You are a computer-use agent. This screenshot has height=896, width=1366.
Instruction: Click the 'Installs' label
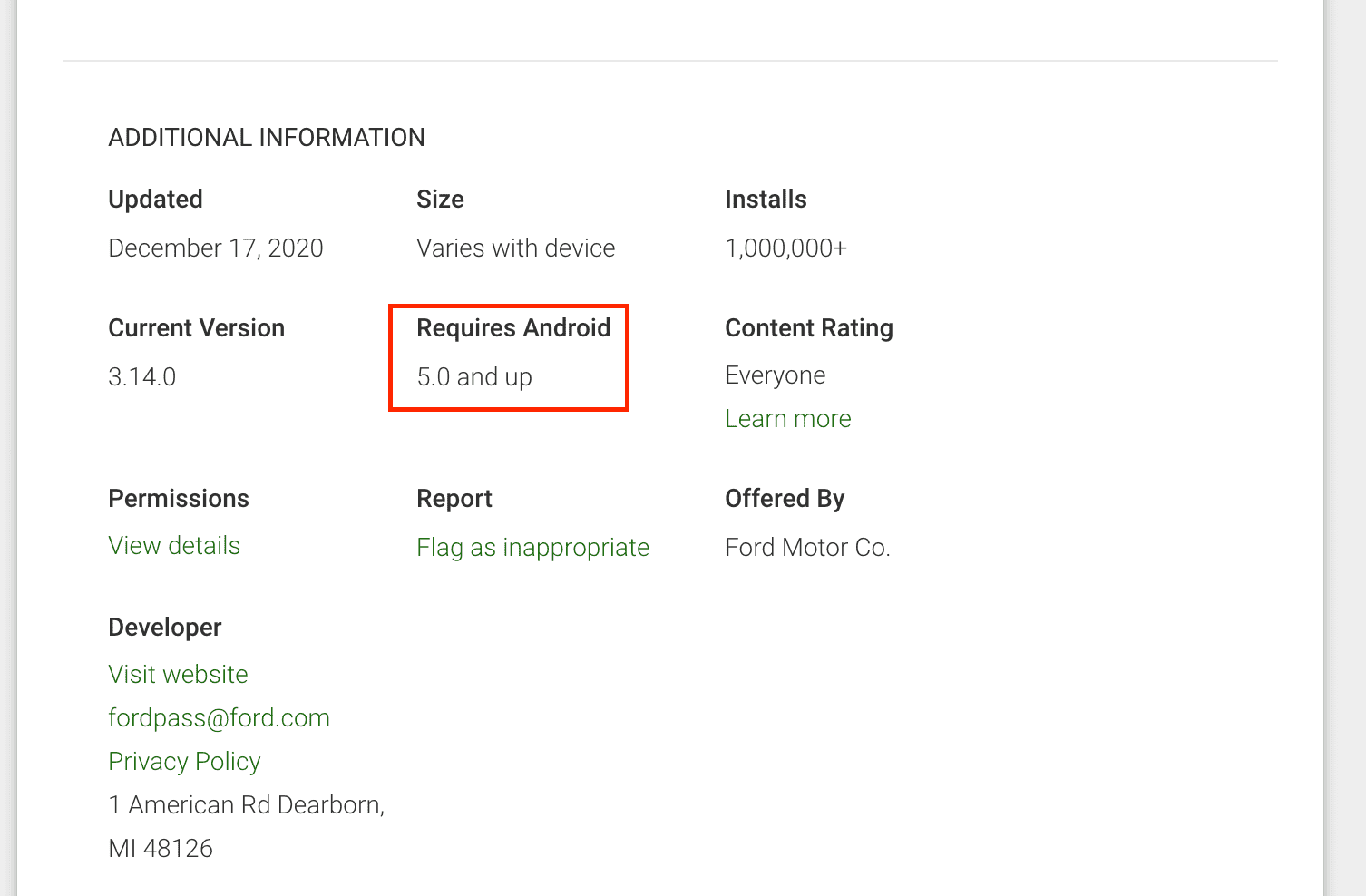(766, 200)
